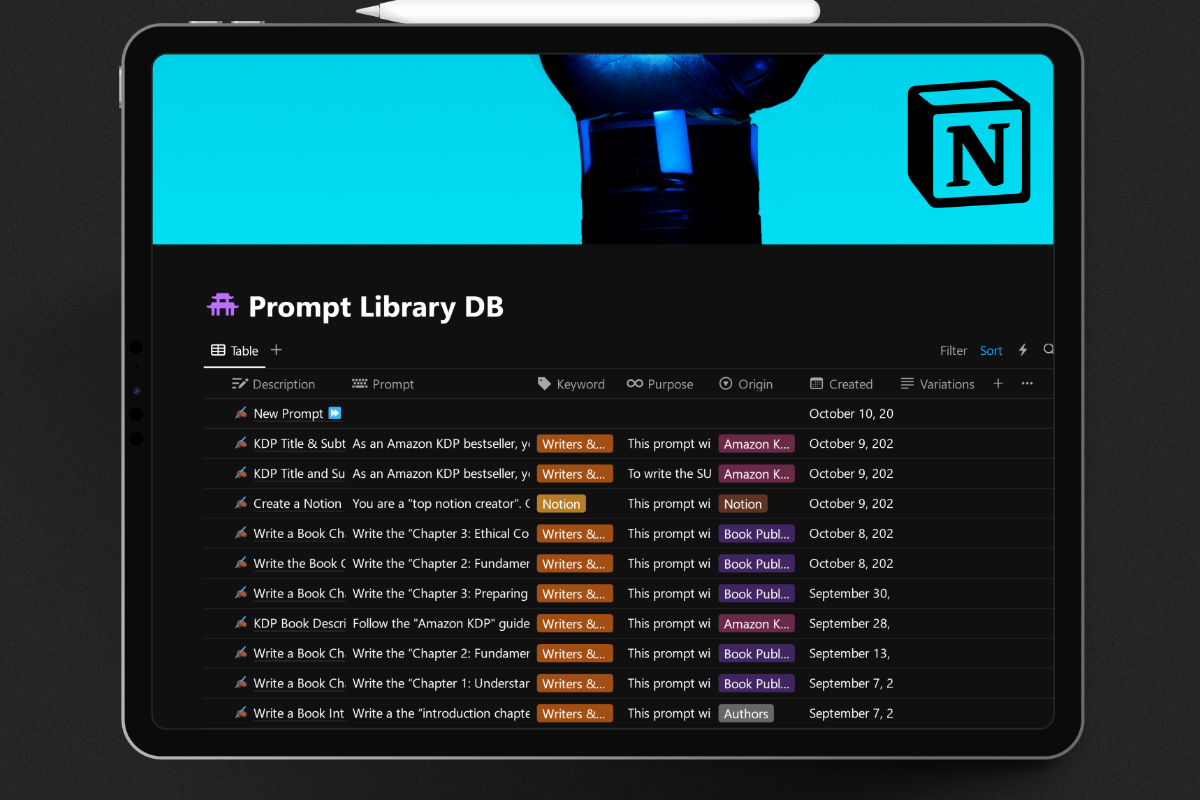Open the column options ellipsis menu
This screenshot has height=800, width=1200.
(1027, 384)
